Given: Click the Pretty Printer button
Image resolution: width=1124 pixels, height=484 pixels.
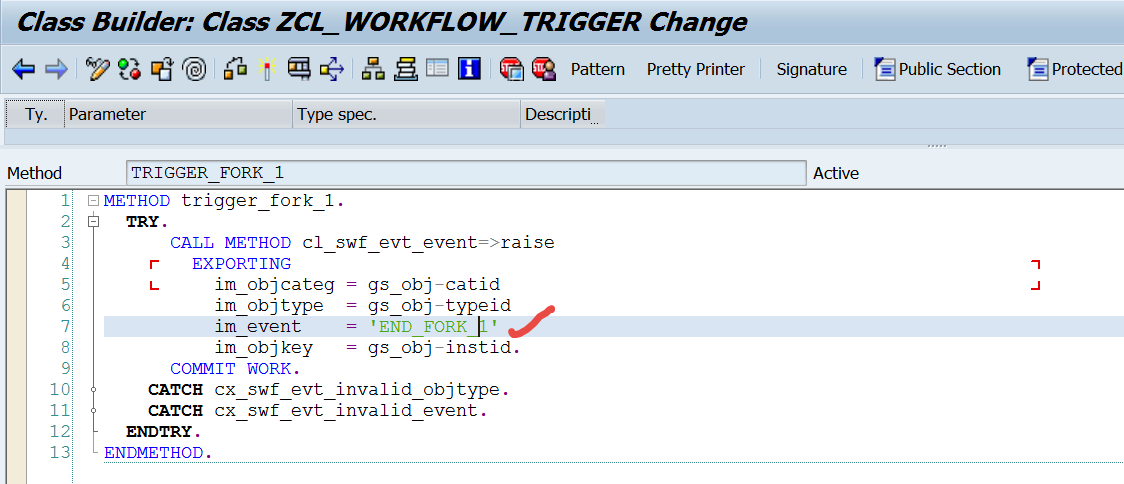Looking at the screenshot, I should tap(696, 70).
